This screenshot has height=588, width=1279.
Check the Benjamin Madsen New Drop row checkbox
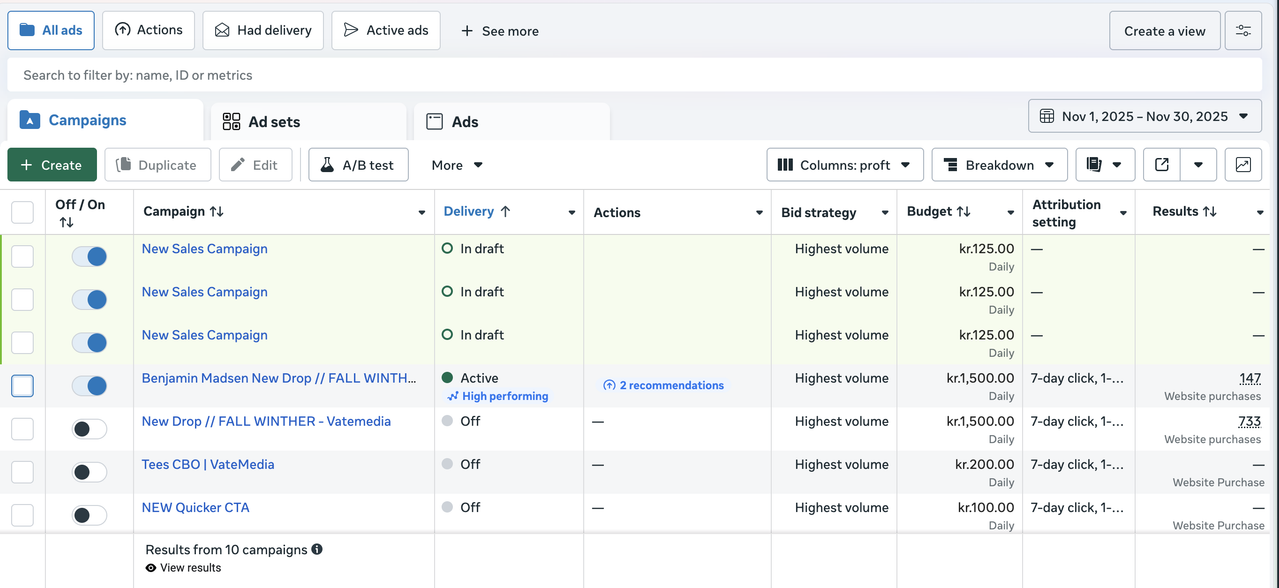point(22,386)
